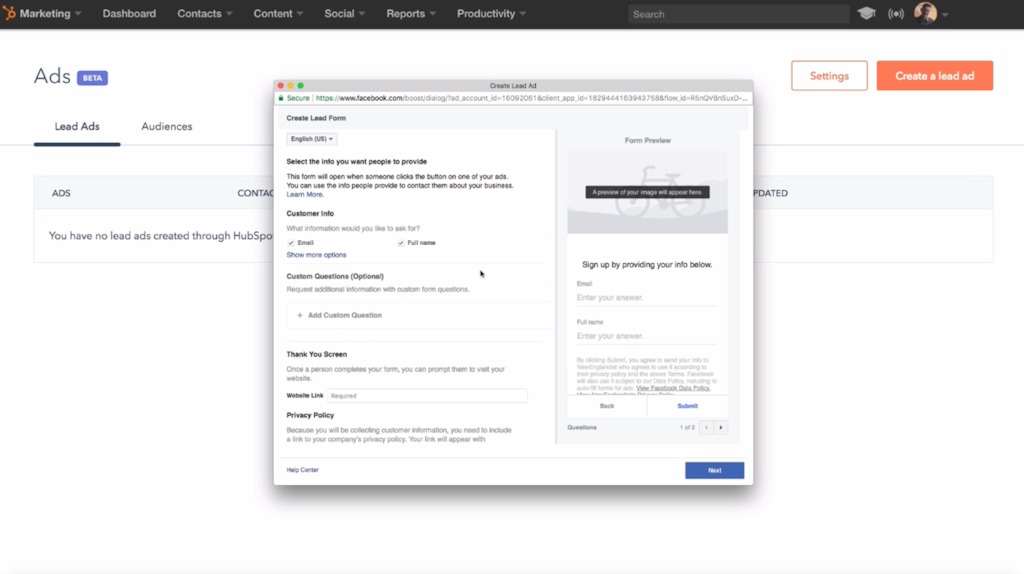
Task: Click Show more options link
Action: (x=316, y=255)
